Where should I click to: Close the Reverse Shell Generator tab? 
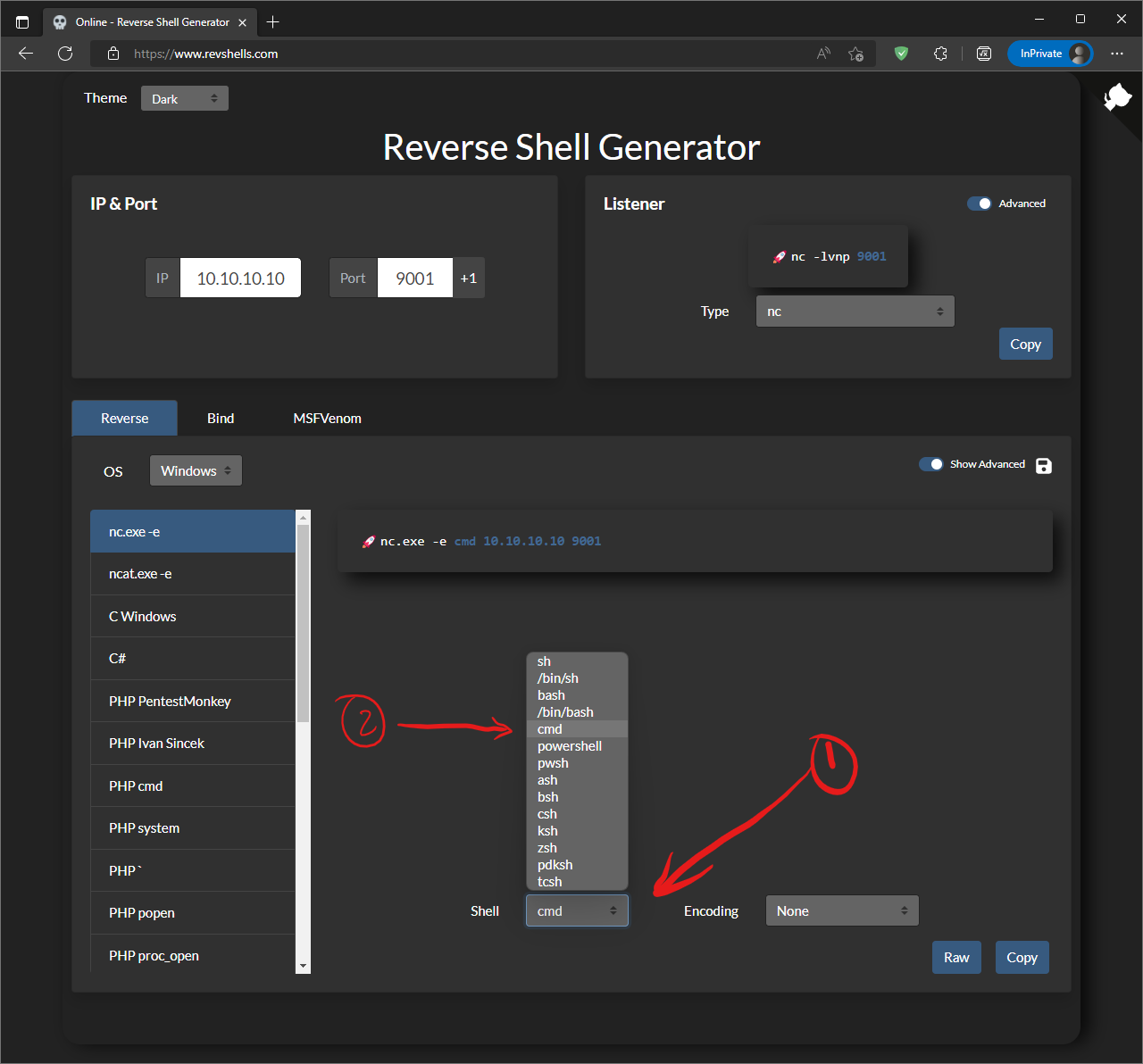point(243,22)
